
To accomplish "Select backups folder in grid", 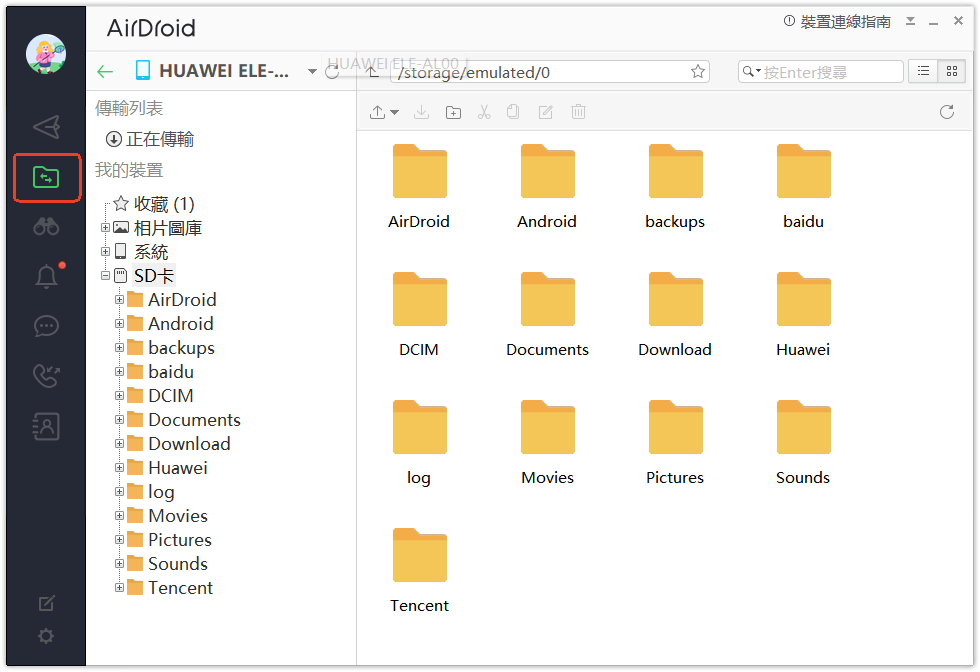I will [x=676, y=187].
